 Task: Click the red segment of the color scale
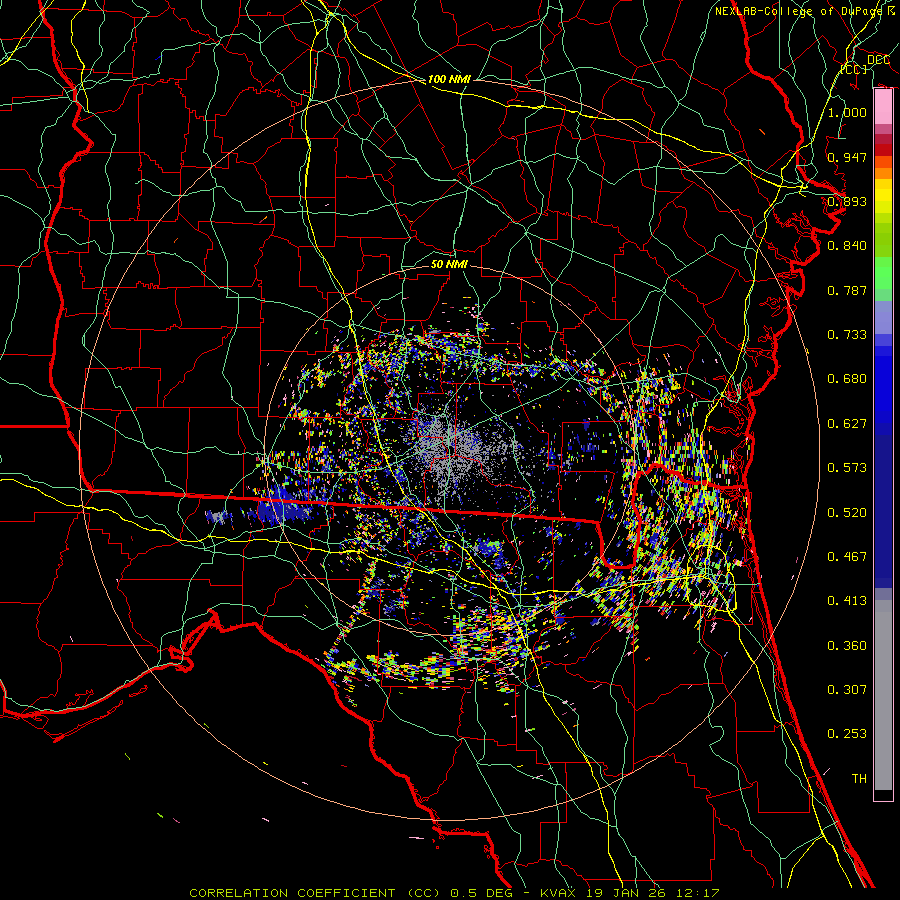pyautogui.click(x=883, y=149)
